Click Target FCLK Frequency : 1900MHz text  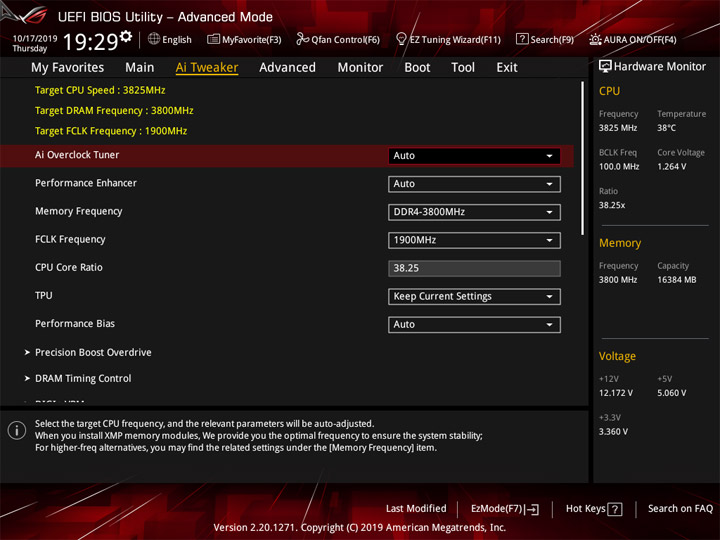111,131
